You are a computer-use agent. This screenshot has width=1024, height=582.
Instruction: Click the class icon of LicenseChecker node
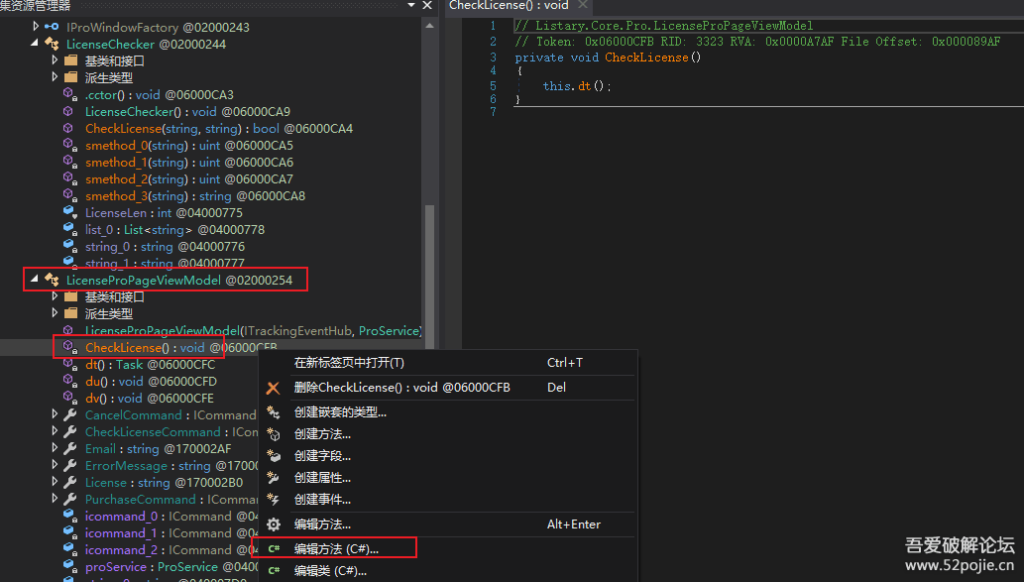tap(52, 44)
